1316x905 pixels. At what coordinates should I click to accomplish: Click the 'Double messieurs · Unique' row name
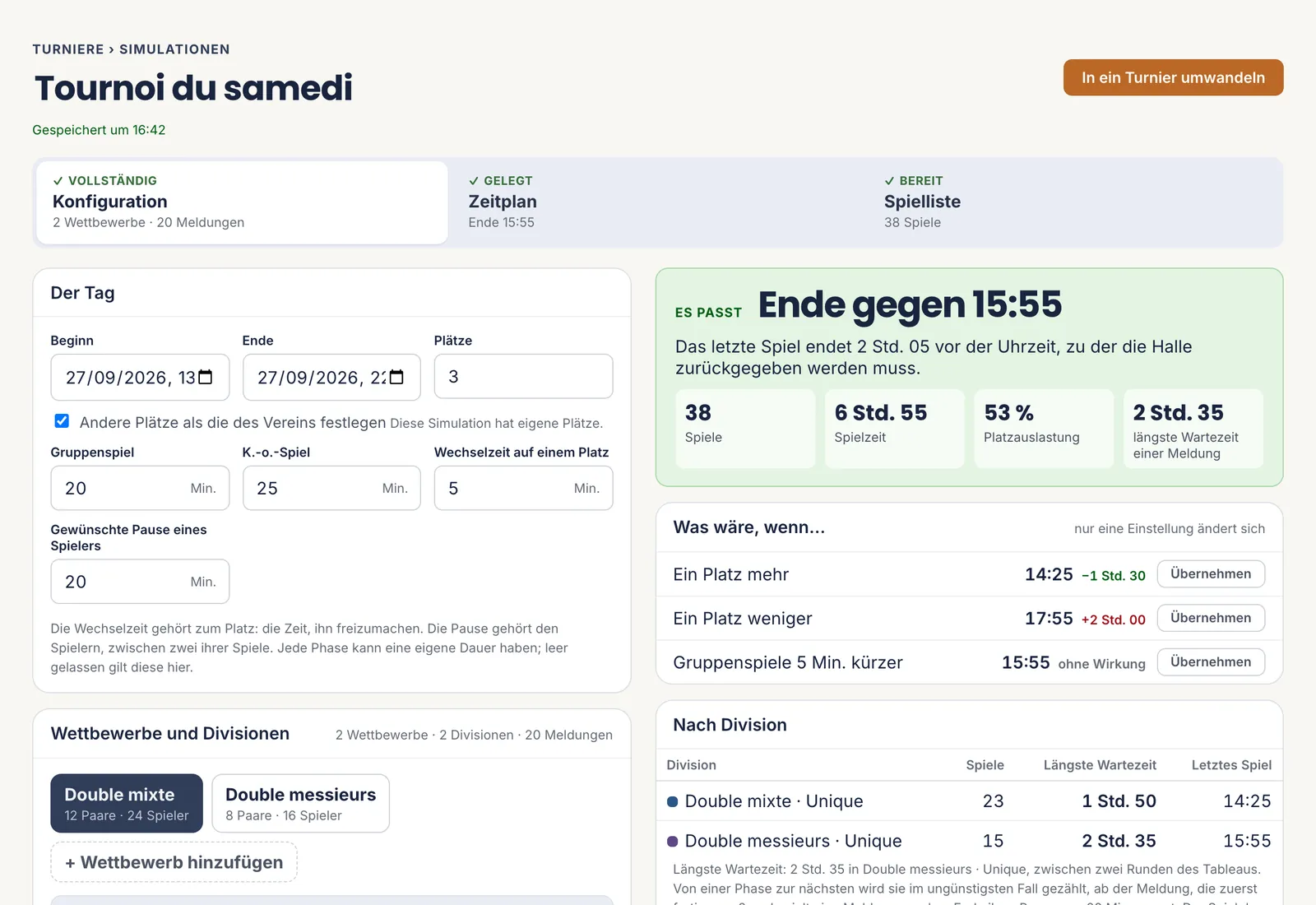pos(793,841)
